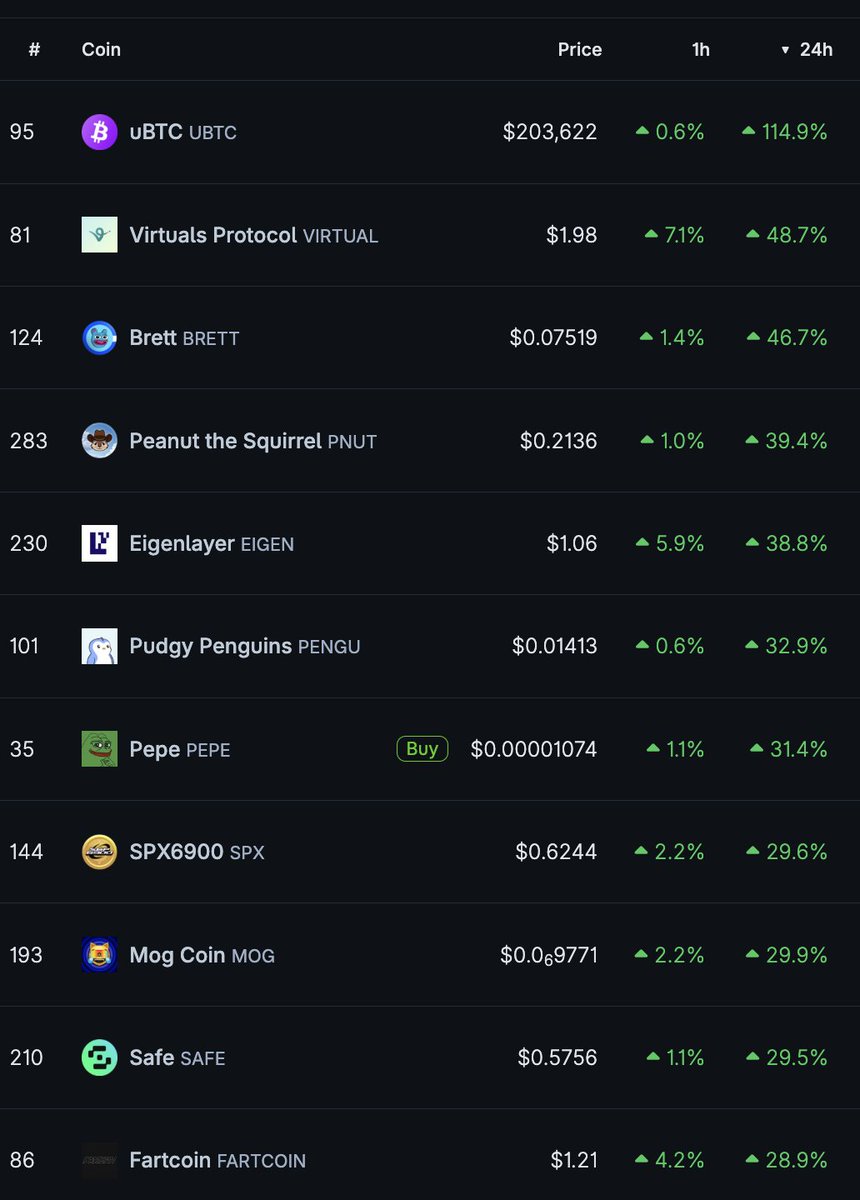Click the Virtuals Protocol coin logo

pos(99,235)
